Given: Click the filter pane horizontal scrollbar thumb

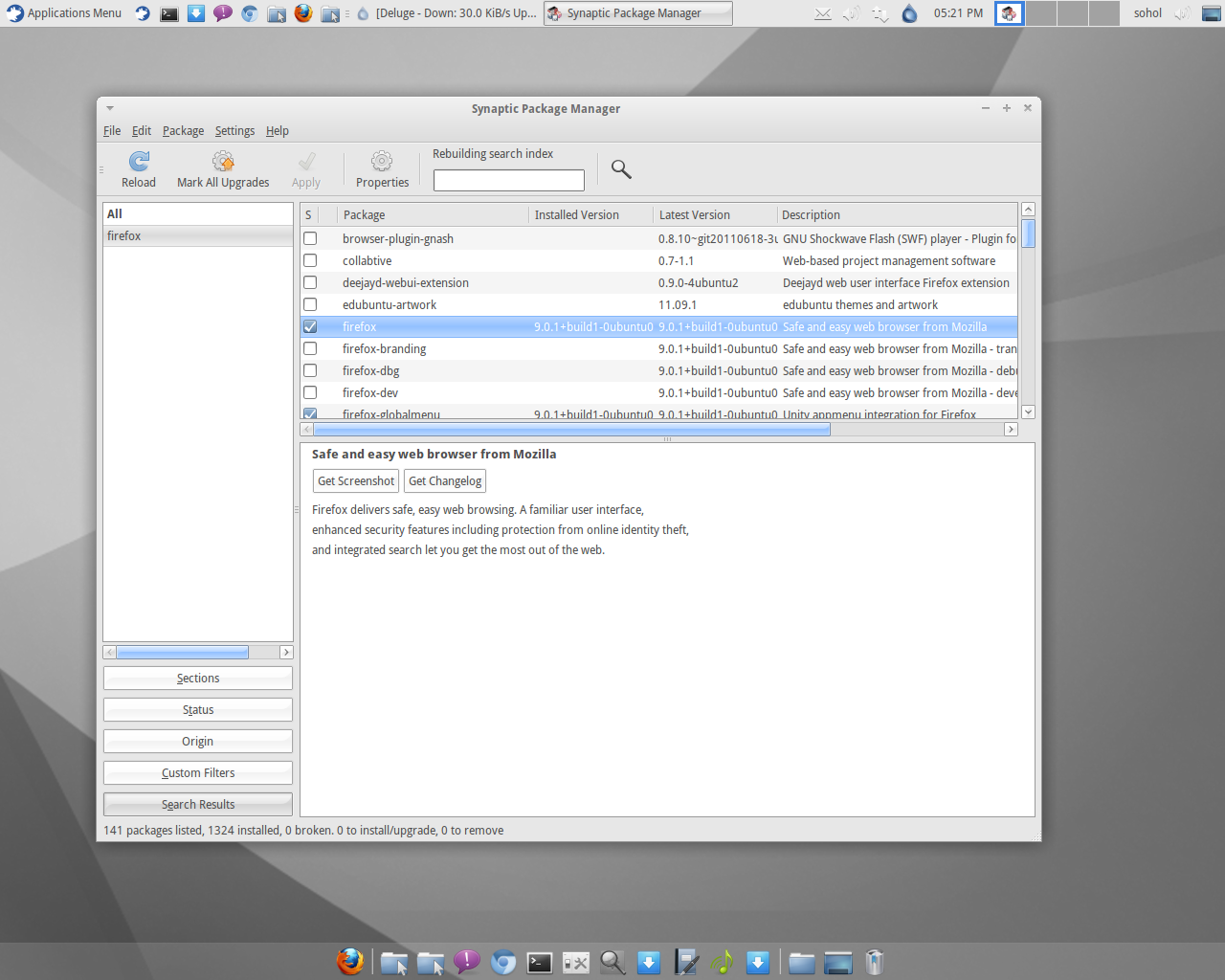Looking at the screenshot, I should [x=182, y=653].
